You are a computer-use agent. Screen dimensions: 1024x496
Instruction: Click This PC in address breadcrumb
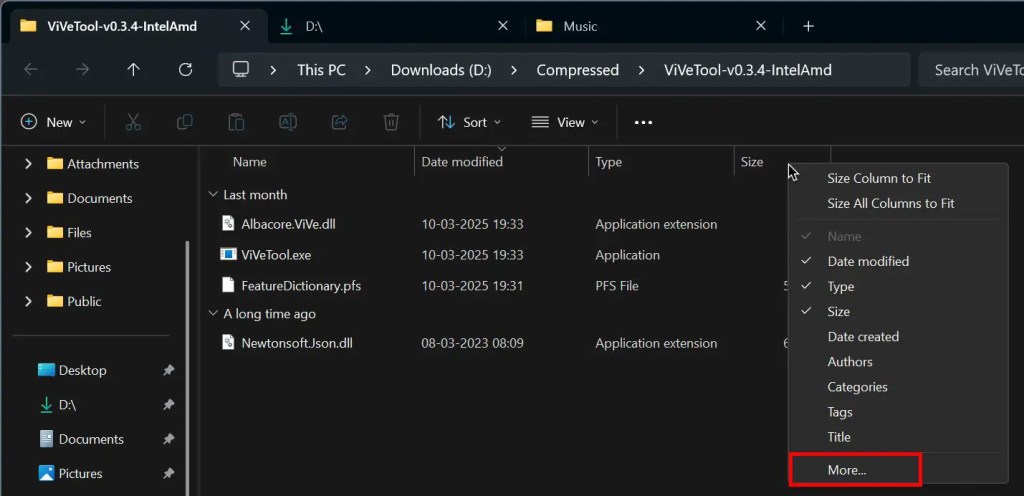[321, 70]
